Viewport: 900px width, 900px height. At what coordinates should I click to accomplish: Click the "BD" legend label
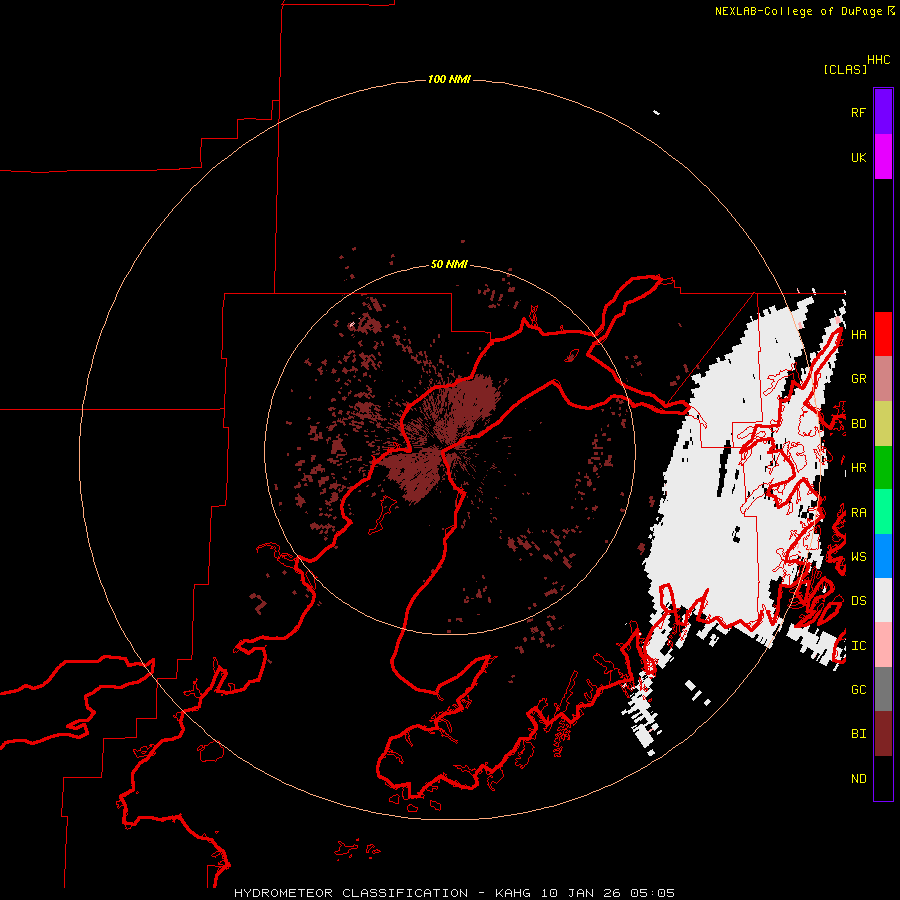coord(858,424)
